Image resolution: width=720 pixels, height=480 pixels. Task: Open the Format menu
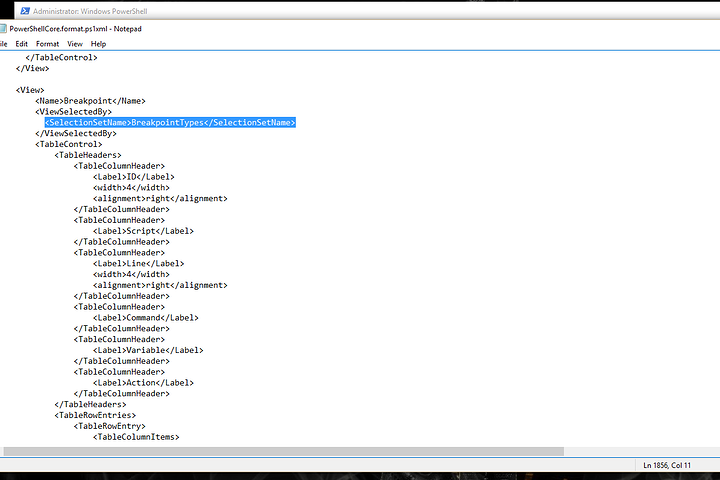click(47, 44)
